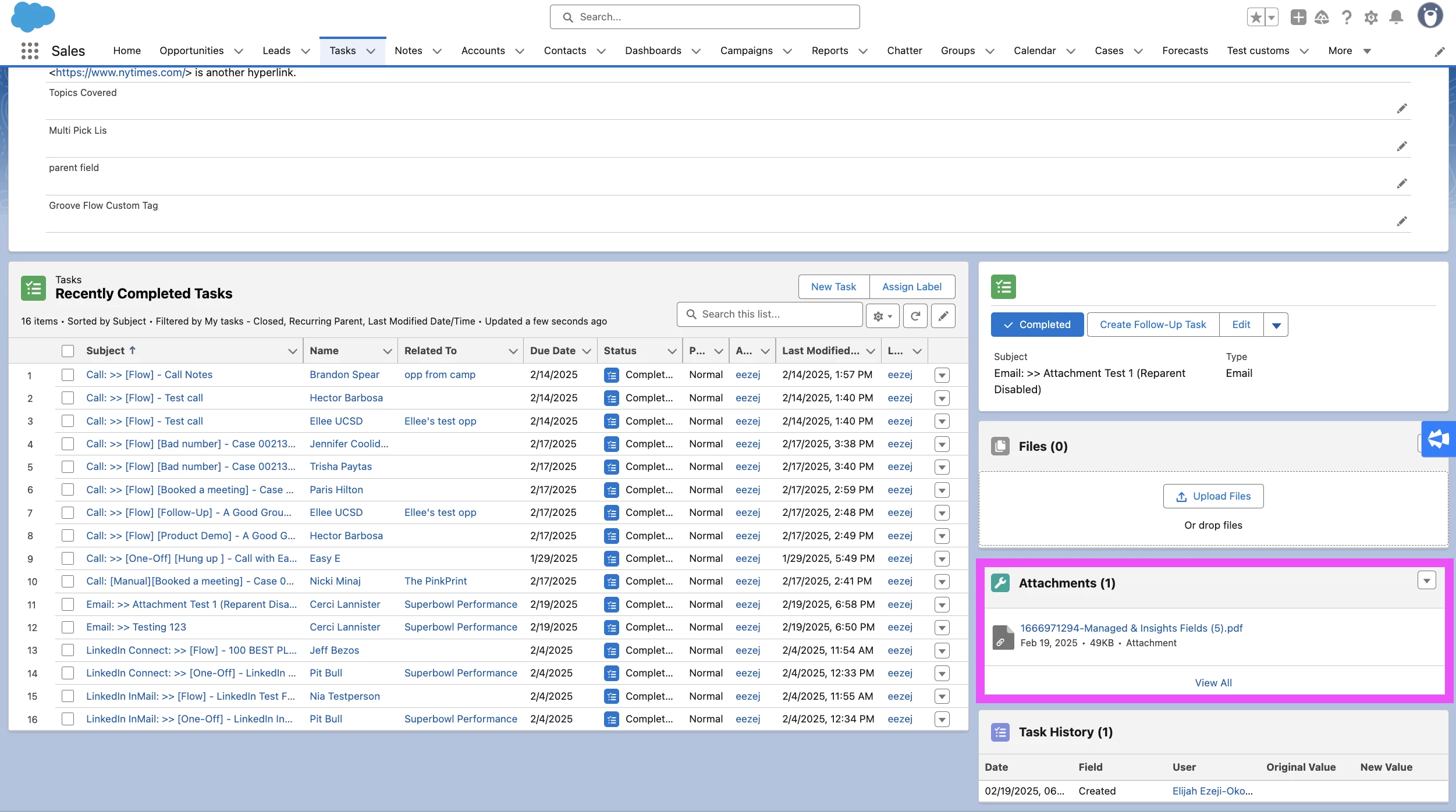The height and width of the screenshot is (812, 1456).
Task: Open the favorites star icon
Action: 1255,17
